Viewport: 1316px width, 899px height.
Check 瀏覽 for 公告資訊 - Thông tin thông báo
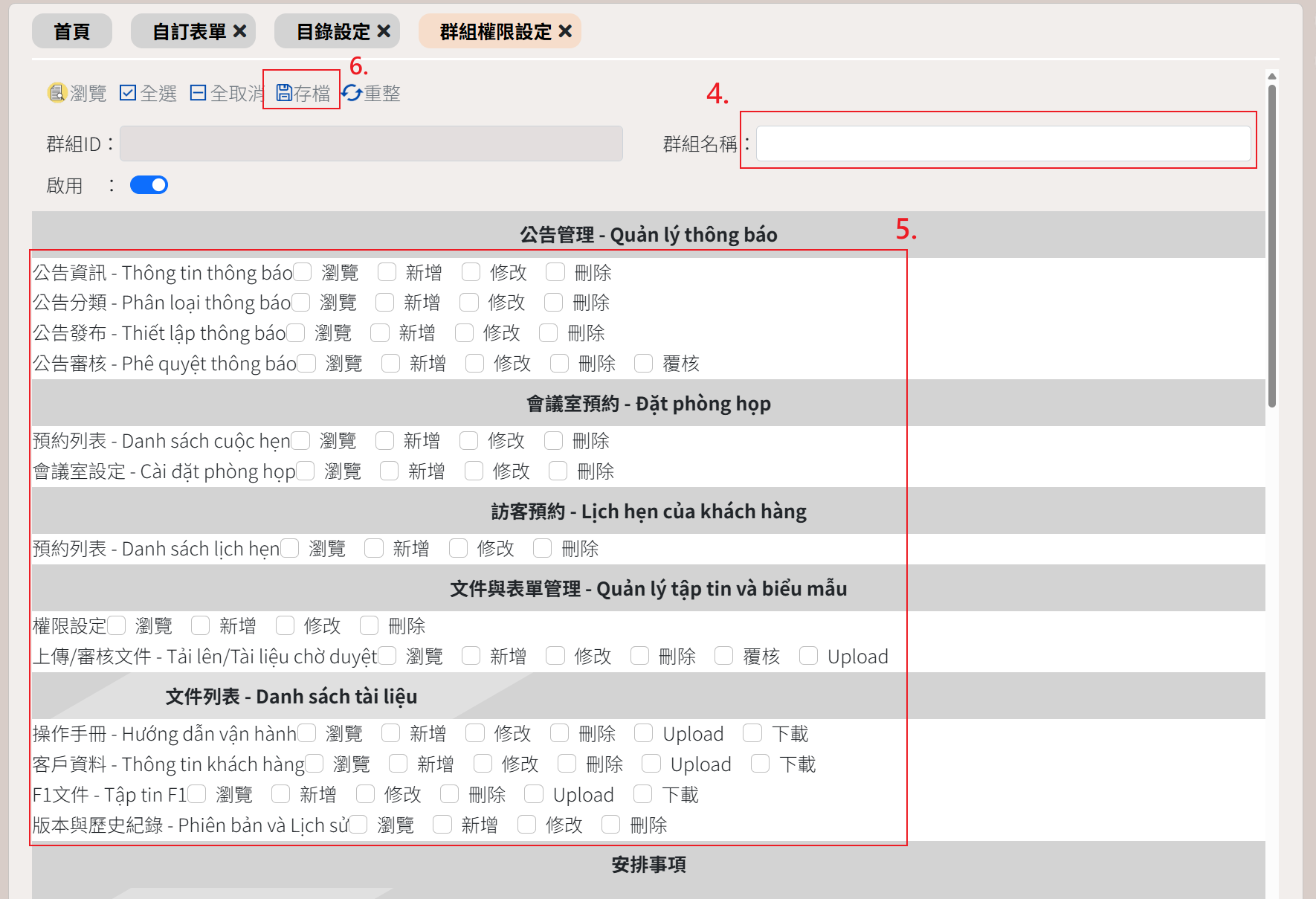click(303, 272)
